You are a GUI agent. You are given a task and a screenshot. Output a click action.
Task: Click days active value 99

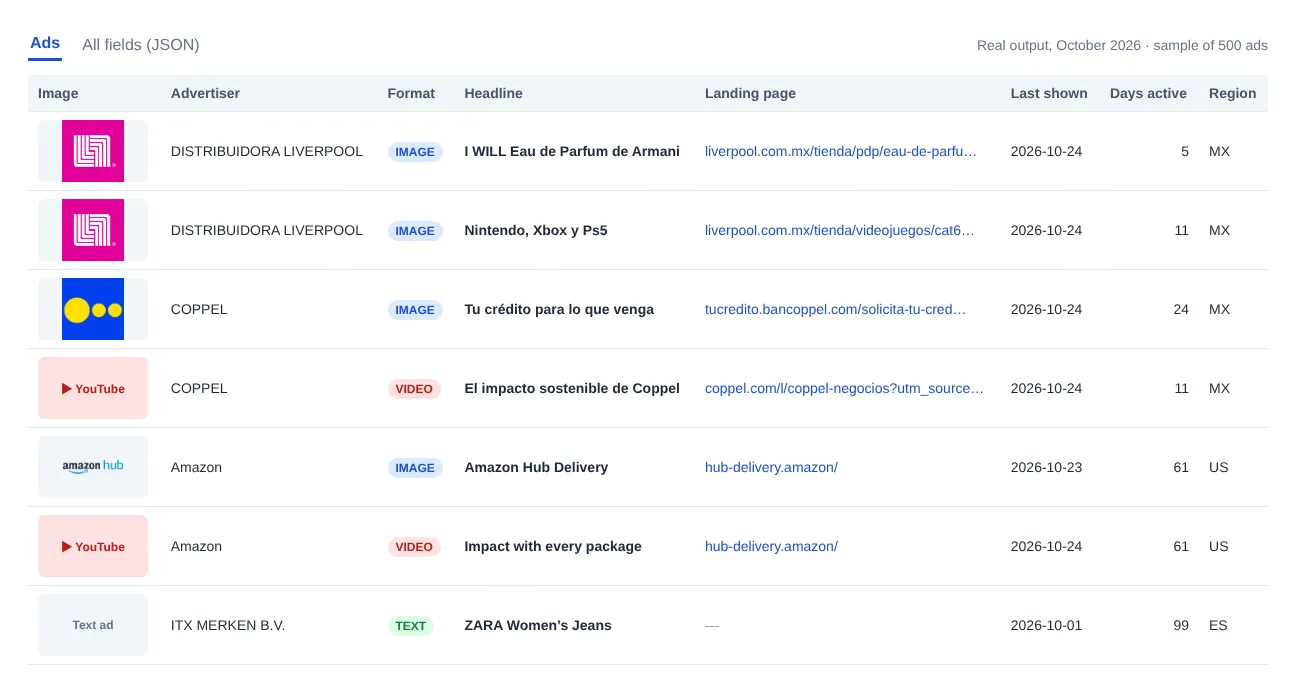[x=1181, y=626]
